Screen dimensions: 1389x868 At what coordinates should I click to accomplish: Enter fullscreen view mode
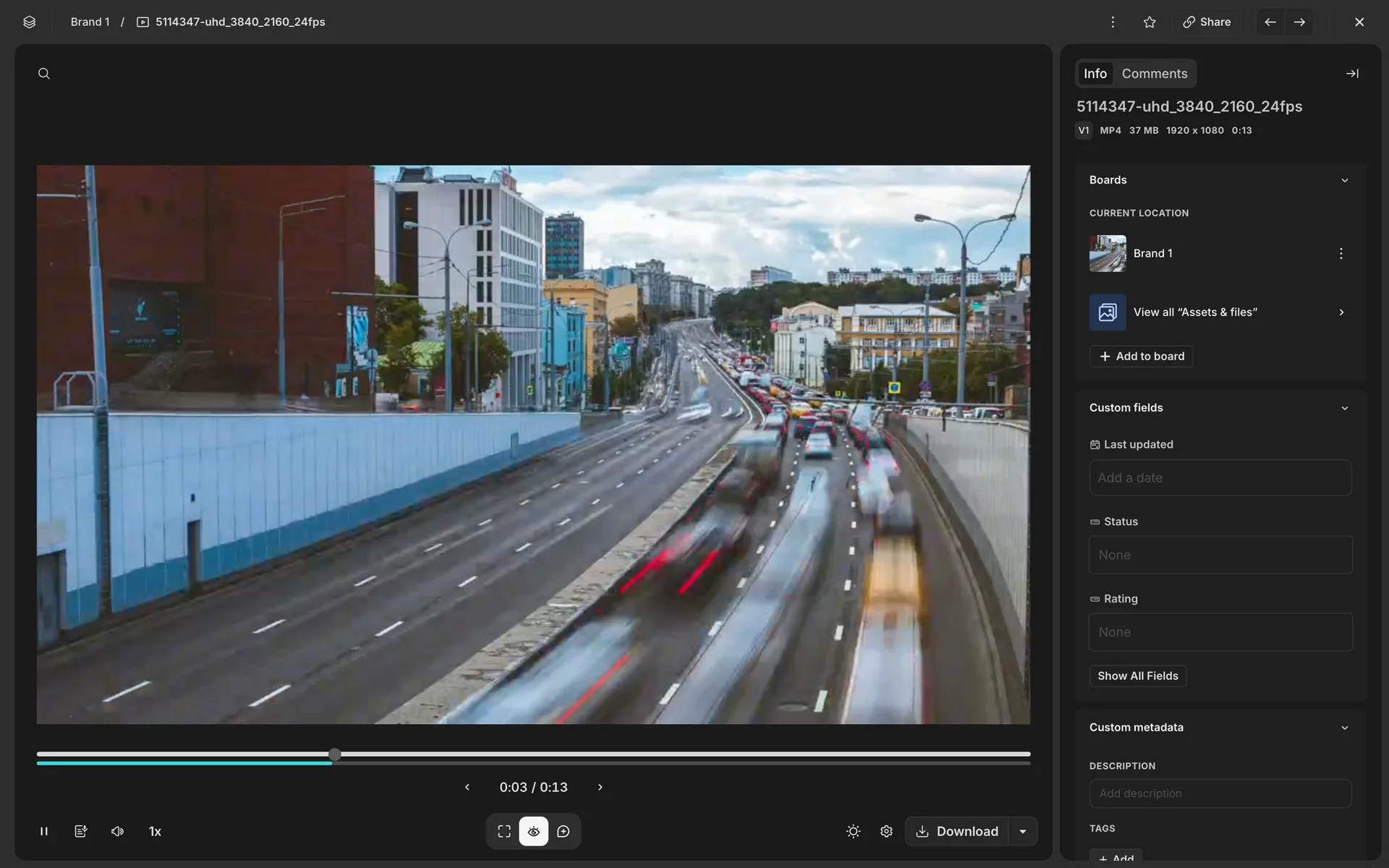(x=504, y=831)
